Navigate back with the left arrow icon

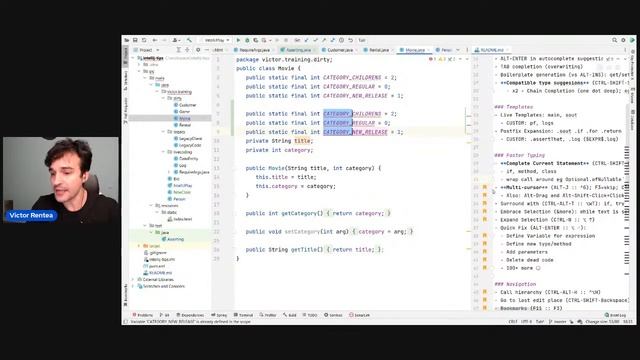[155, 40]
